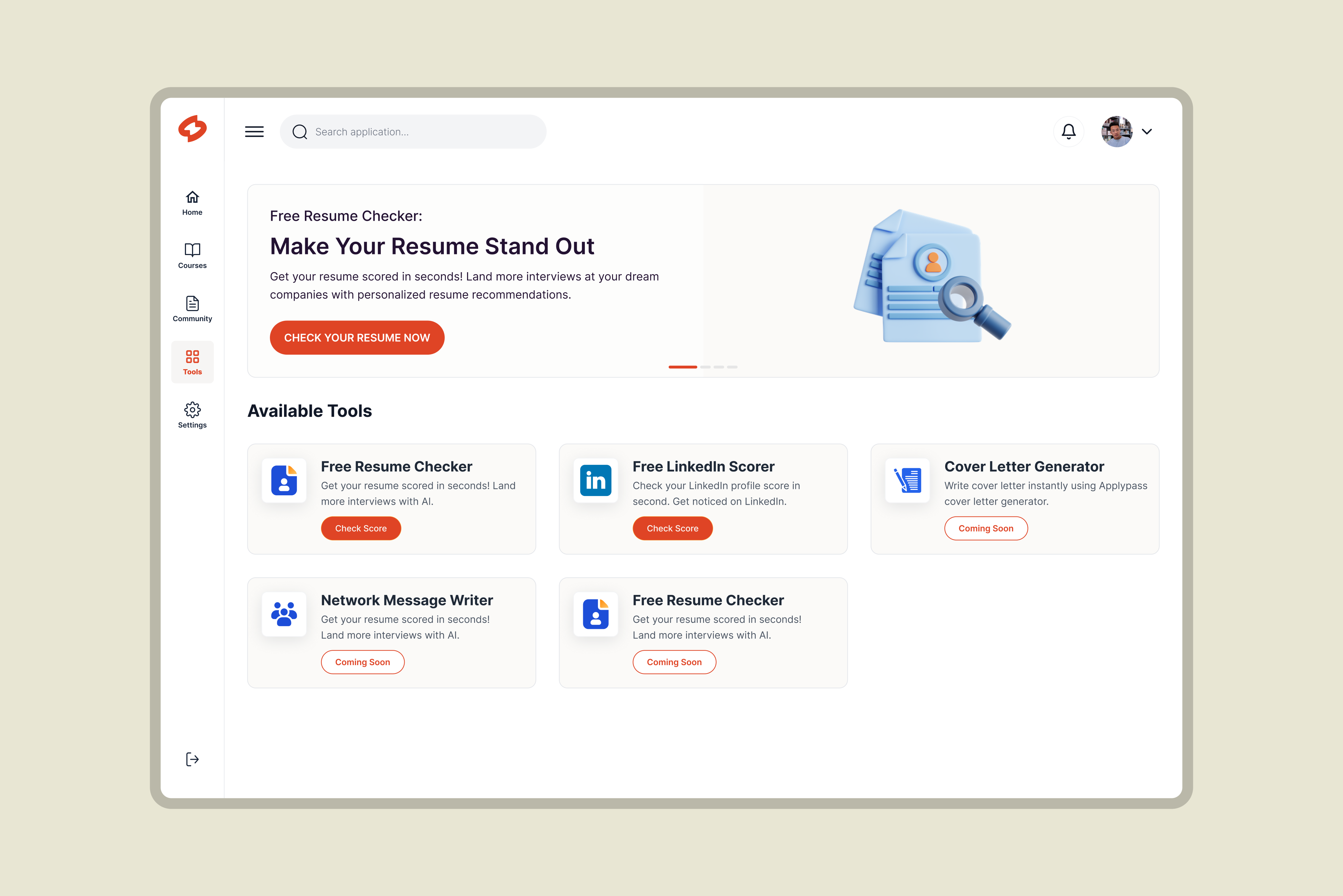Click the logout icon in sidebar

coord(192,759)
